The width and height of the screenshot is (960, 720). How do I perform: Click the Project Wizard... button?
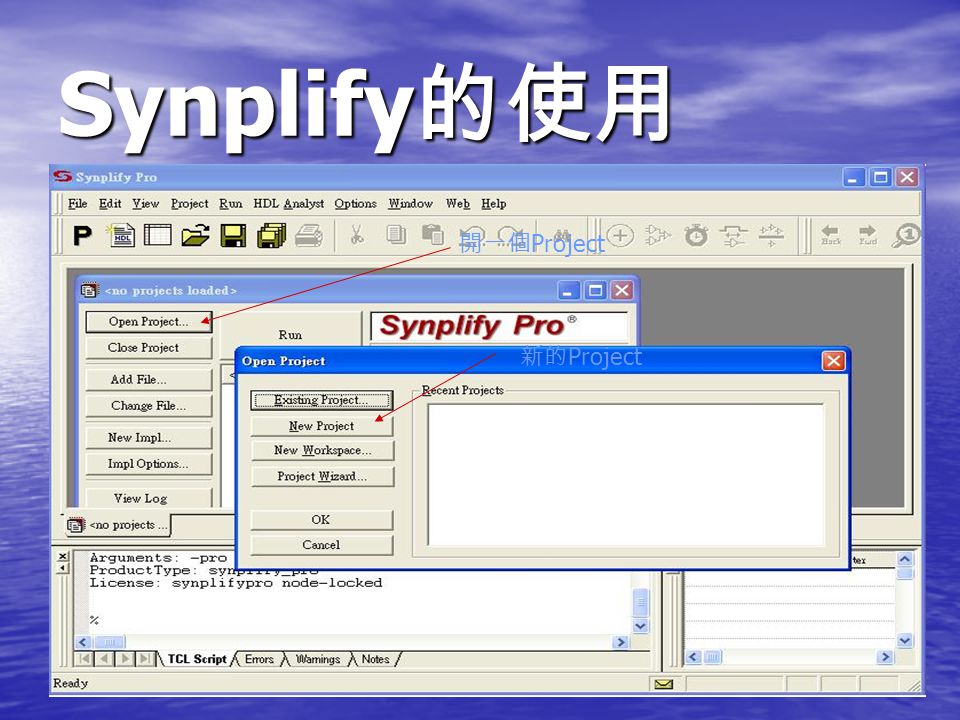point(321,476)
